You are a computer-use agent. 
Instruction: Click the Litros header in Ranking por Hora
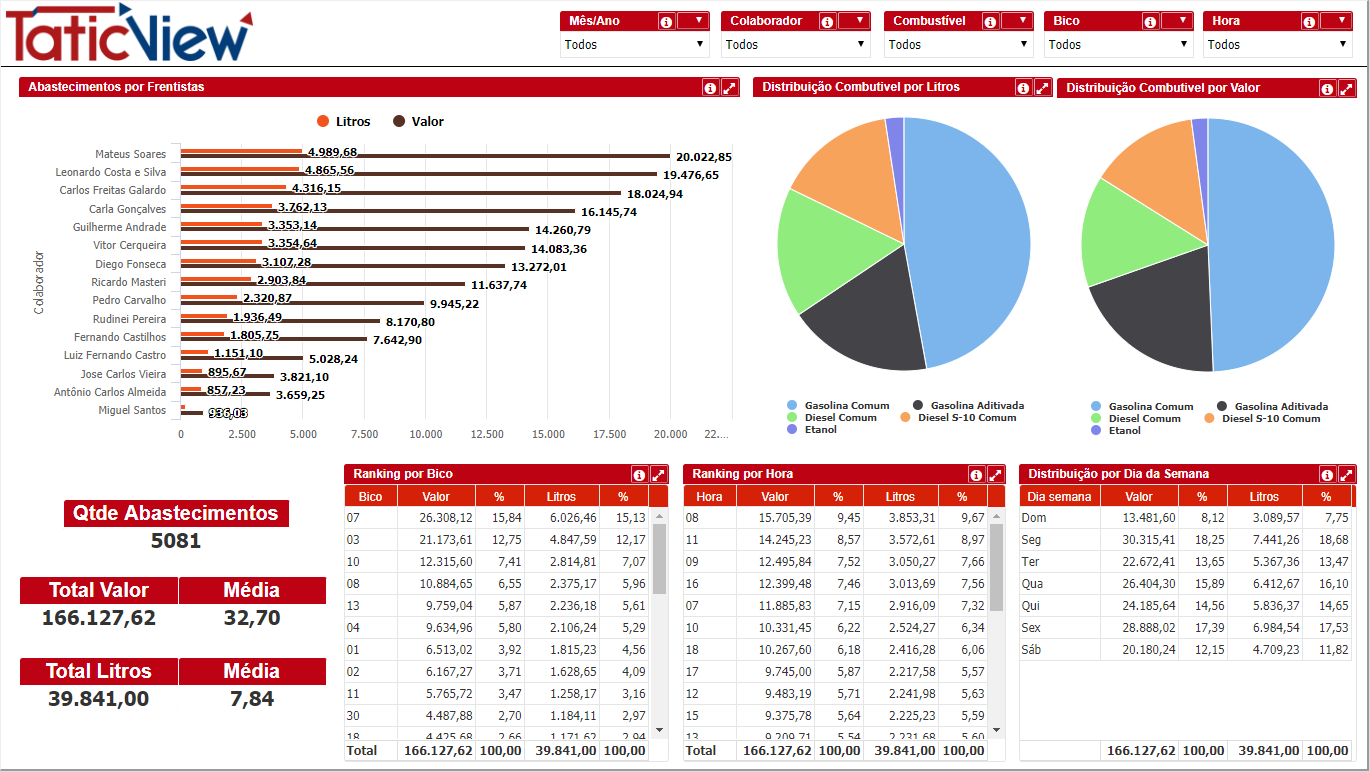[899, 497]
